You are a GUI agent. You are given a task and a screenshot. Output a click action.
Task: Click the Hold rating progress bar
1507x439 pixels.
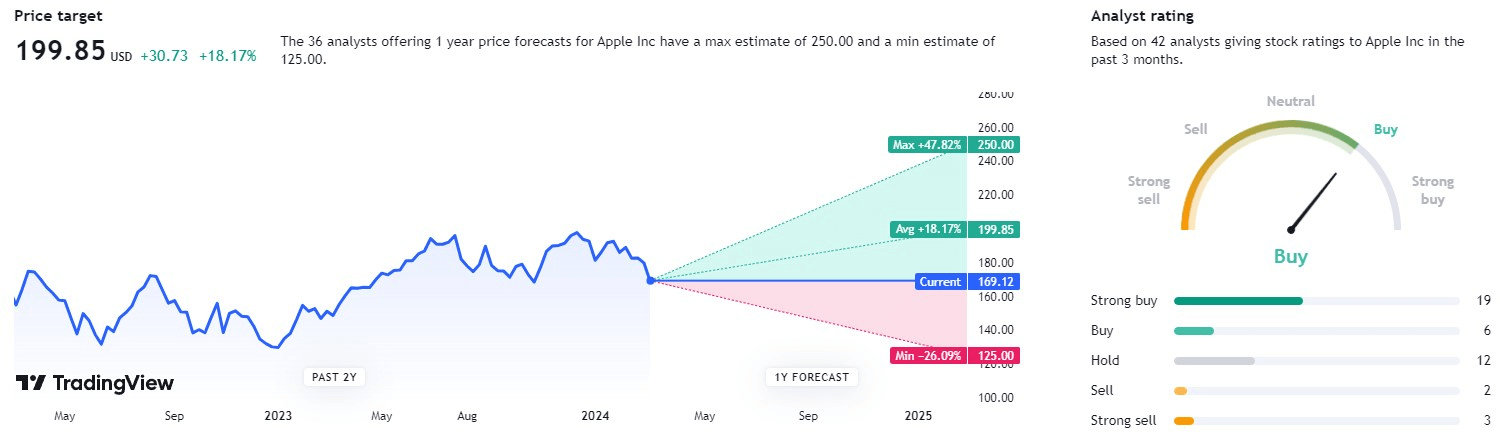[x=1315, y=361]
